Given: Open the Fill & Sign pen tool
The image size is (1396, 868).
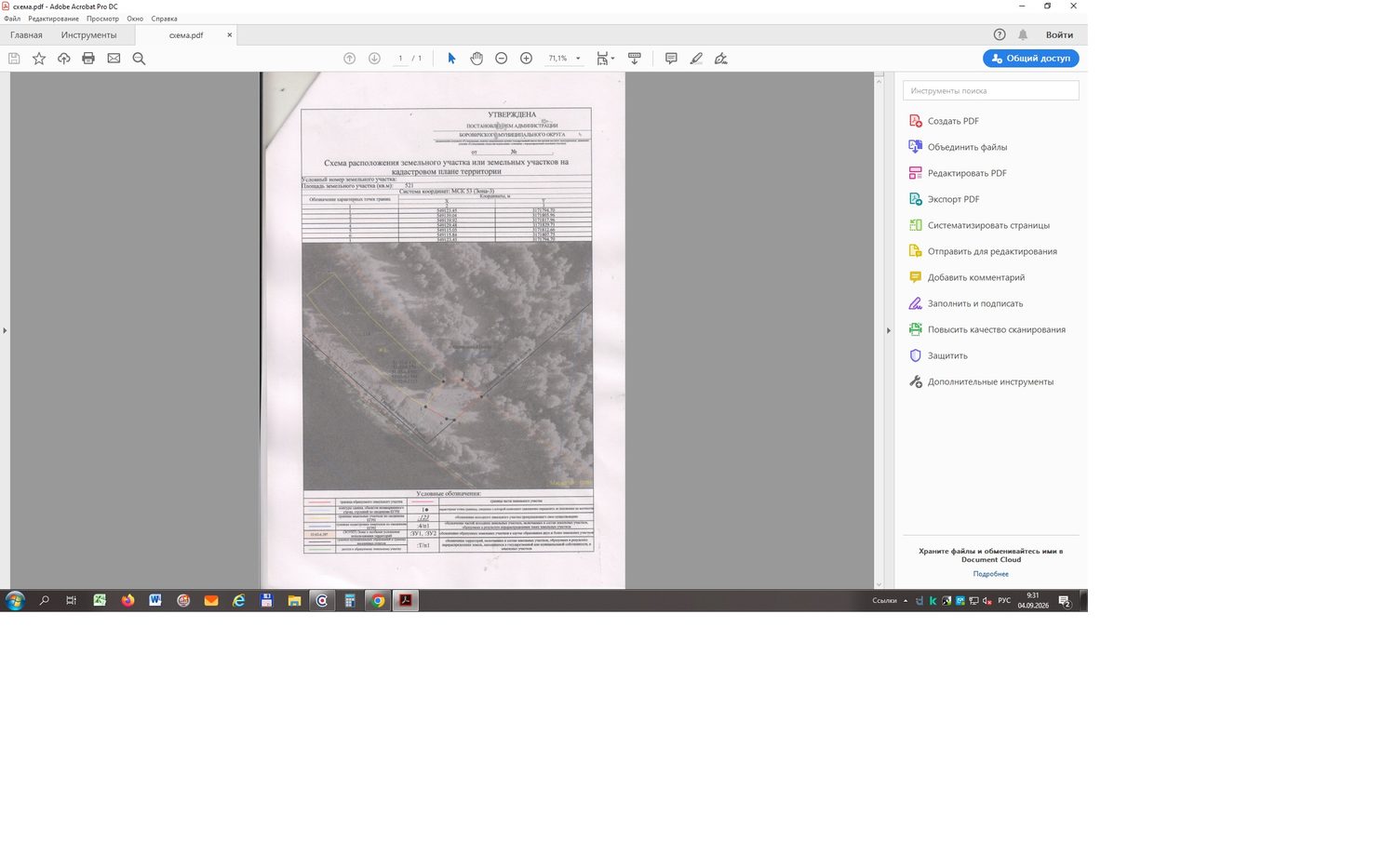Looking at the screenshot, I should [721, 59].
